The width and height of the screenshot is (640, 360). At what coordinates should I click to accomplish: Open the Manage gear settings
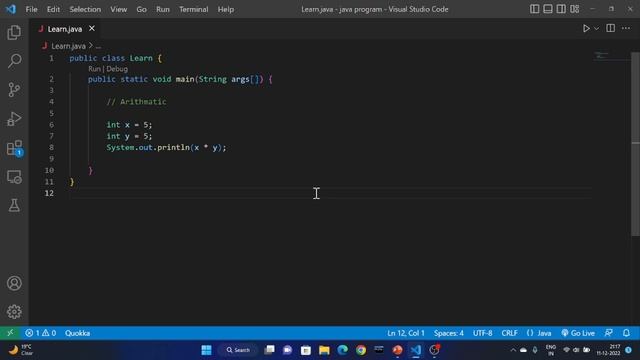click(x=14, y=311)
